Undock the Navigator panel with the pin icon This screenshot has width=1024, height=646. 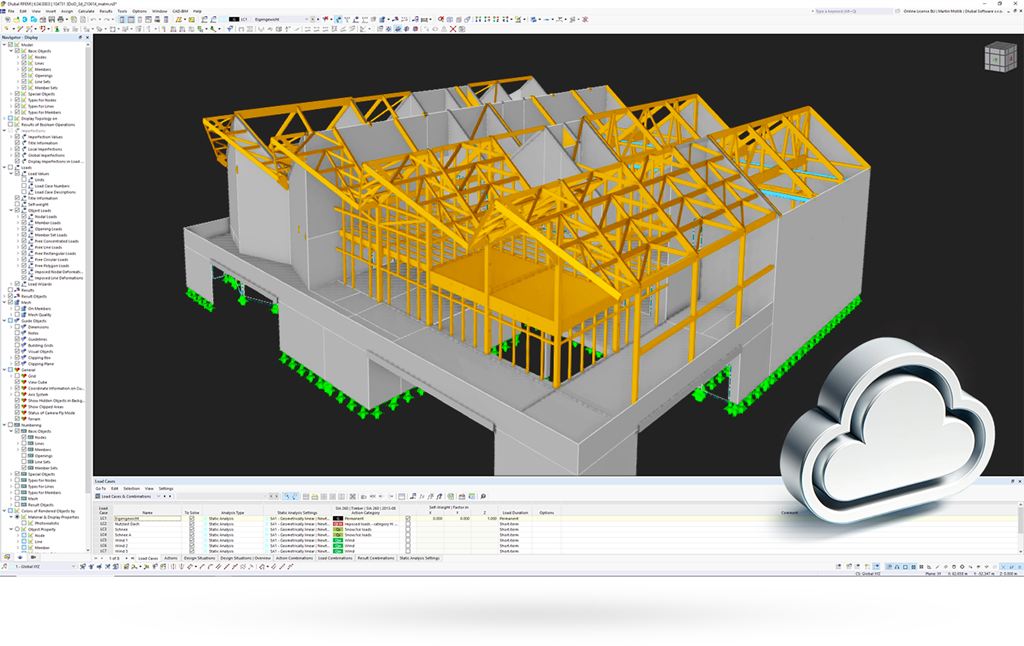[80, 37]
